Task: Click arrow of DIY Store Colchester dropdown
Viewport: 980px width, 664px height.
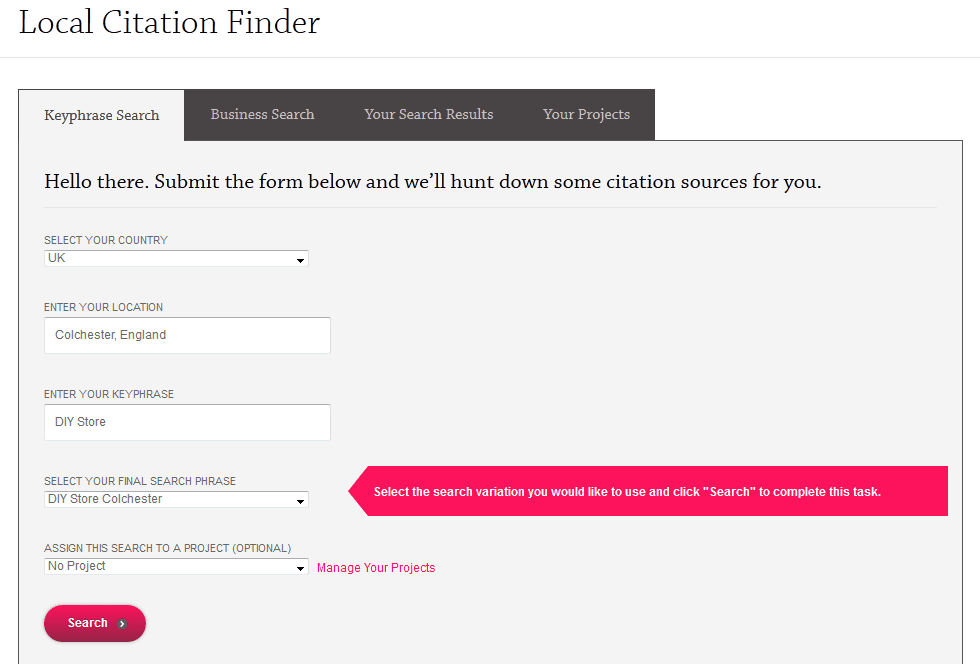Action: coord(300,501)
